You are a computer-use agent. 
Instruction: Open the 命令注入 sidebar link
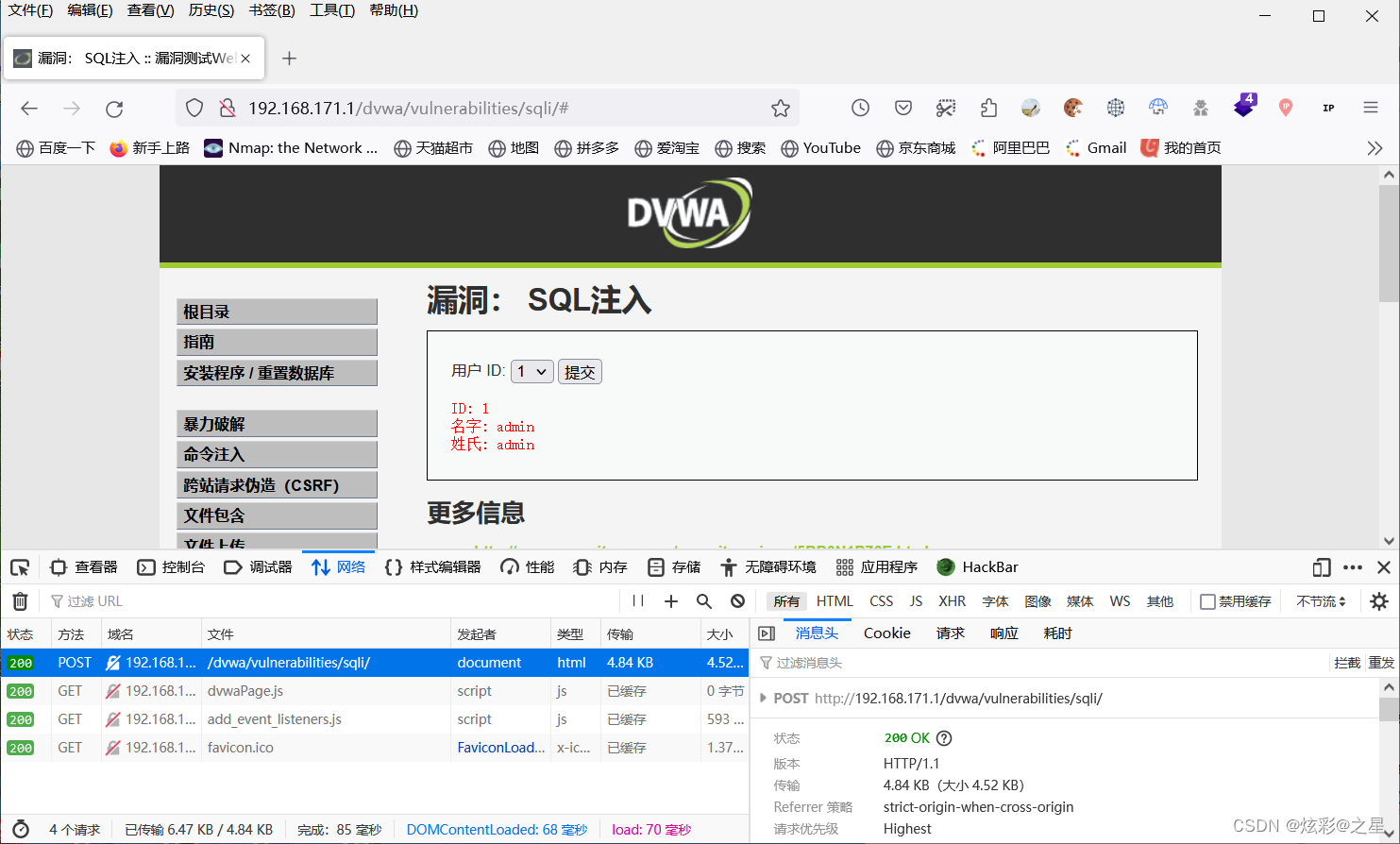(x=277, y=454)
